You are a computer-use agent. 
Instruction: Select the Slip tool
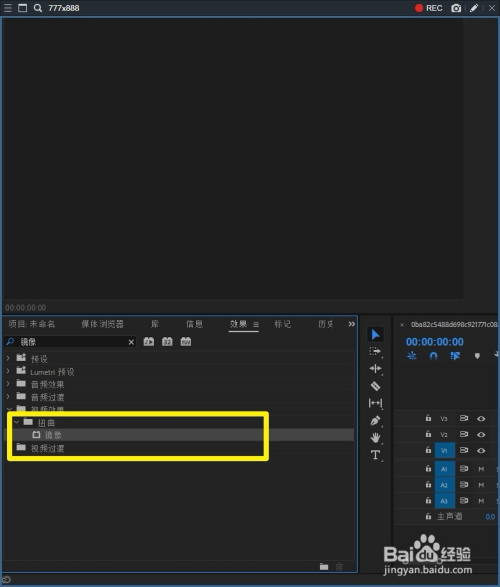pyautogui.click(x=375, y=403)
